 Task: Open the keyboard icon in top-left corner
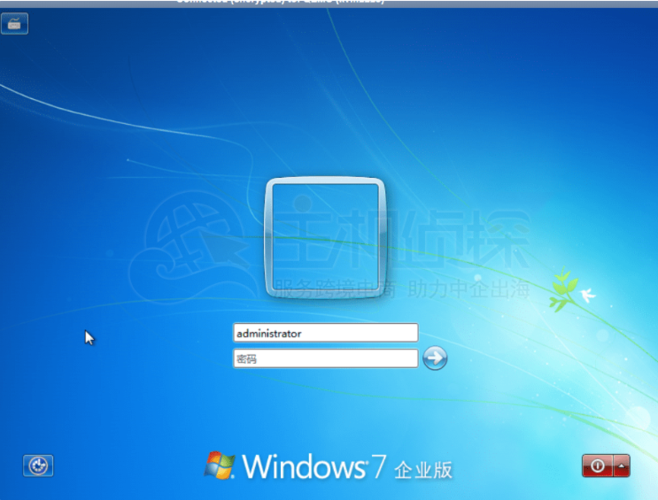coord(15,24)
